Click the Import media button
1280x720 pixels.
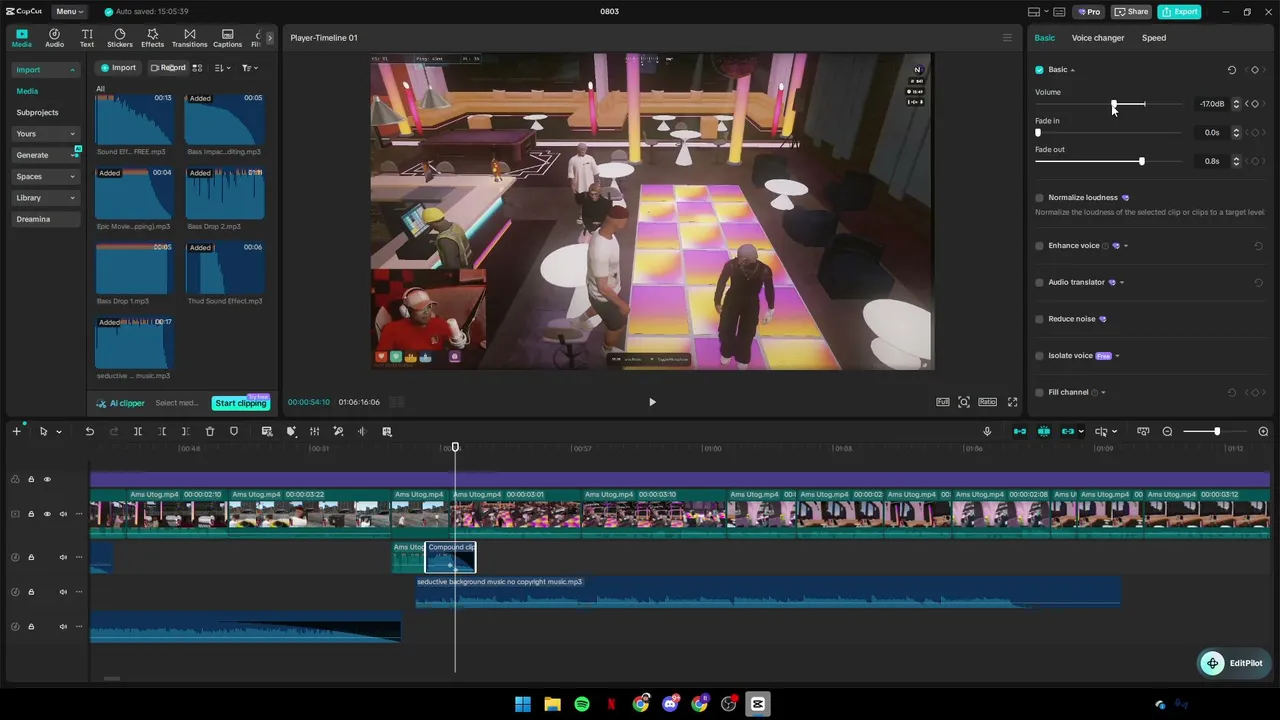(x=118, y=68)
